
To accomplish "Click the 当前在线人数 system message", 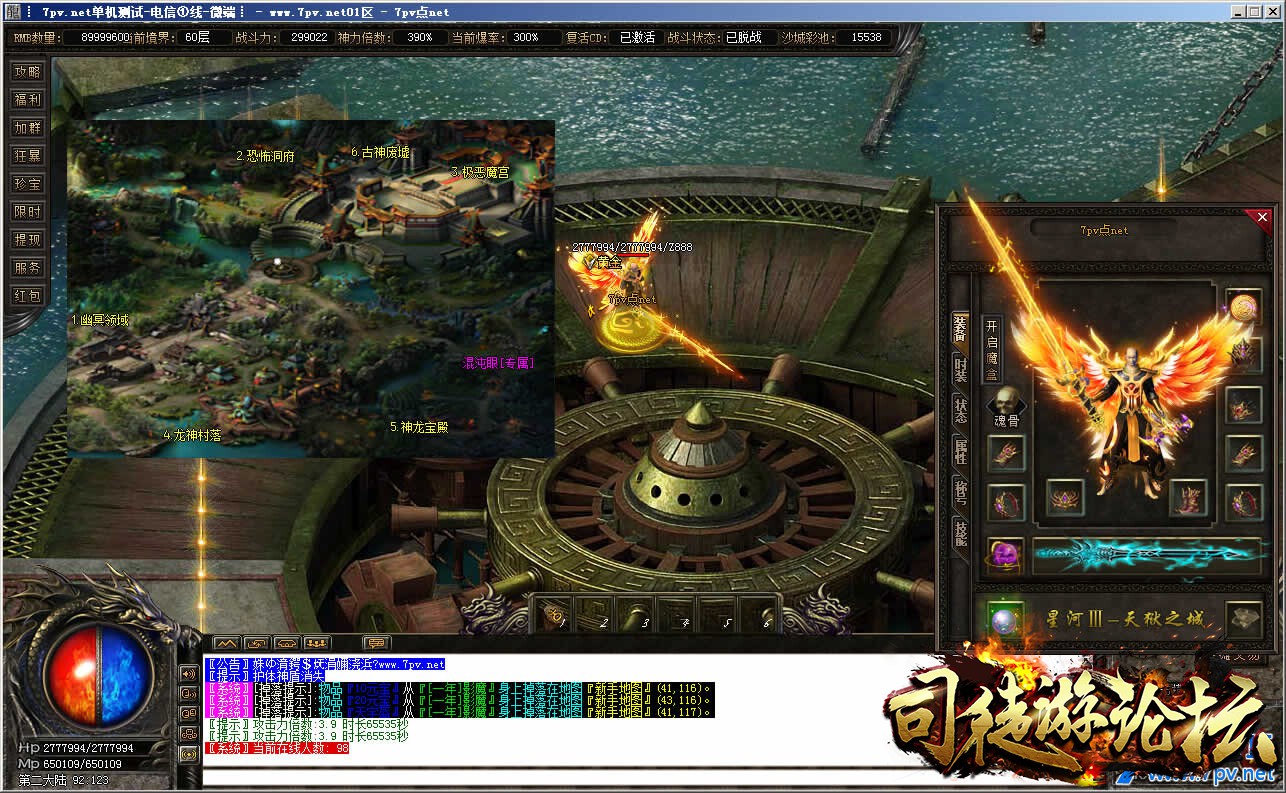I will click(x=276, y=748).
